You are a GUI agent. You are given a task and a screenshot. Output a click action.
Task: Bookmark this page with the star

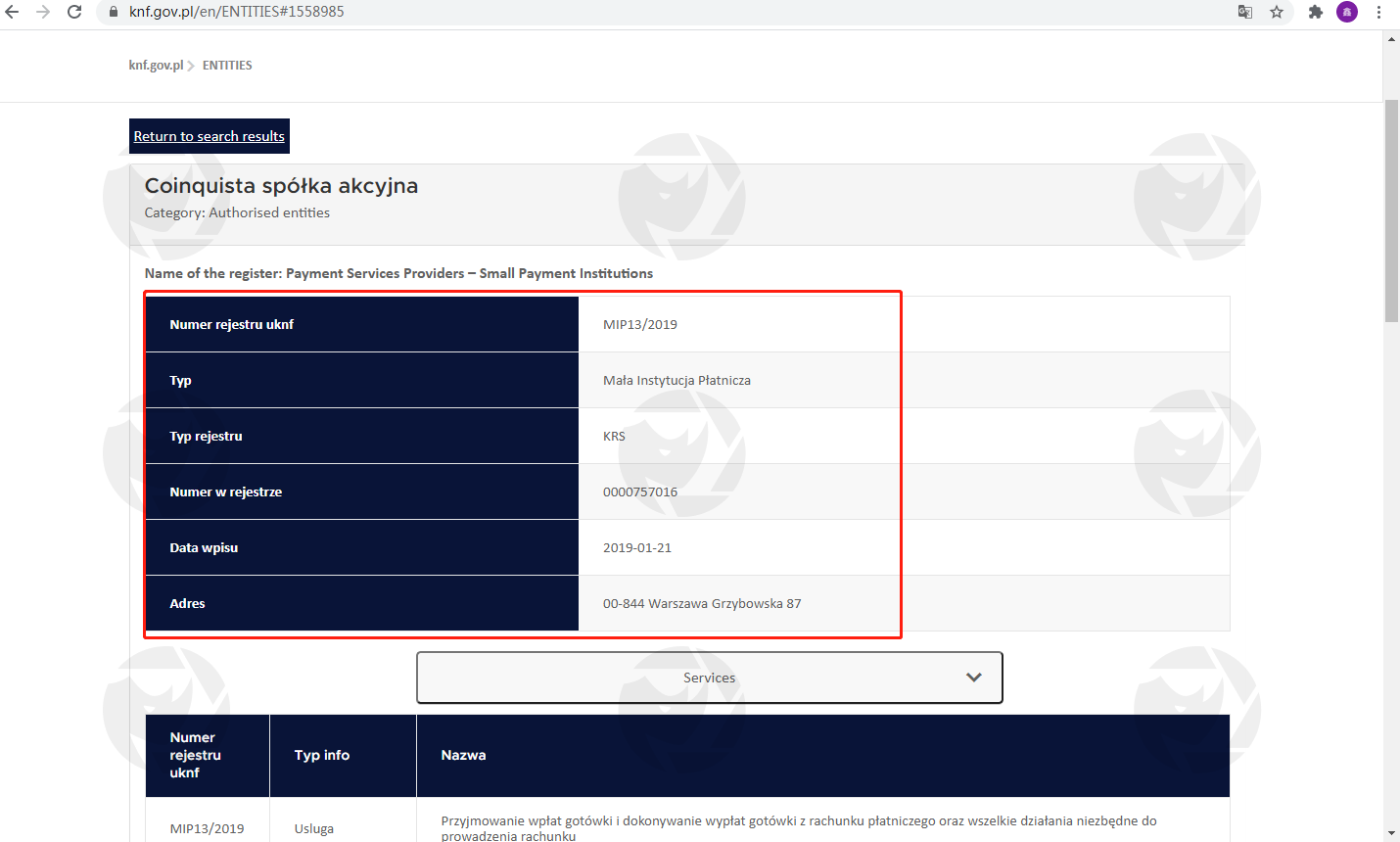[x=1277, y=12]
